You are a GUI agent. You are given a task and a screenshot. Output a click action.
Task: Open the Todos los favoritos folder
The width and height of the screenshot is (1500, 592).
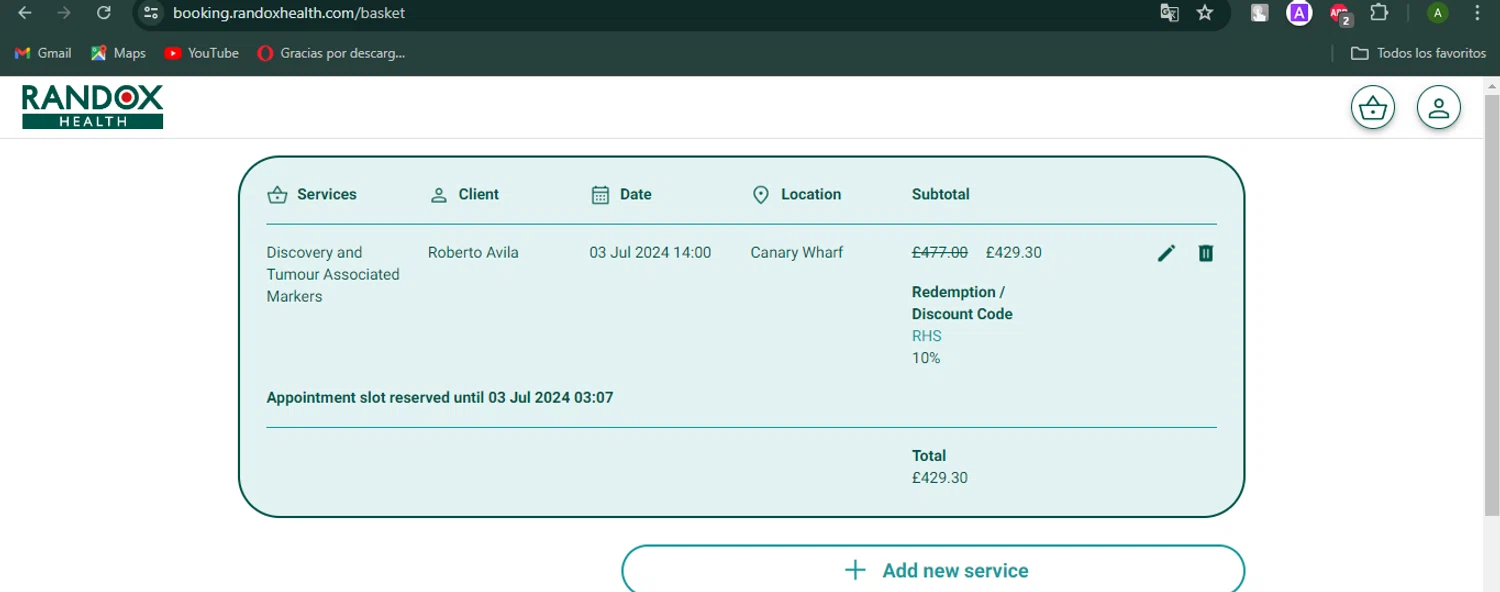(x=1418, y=53)
